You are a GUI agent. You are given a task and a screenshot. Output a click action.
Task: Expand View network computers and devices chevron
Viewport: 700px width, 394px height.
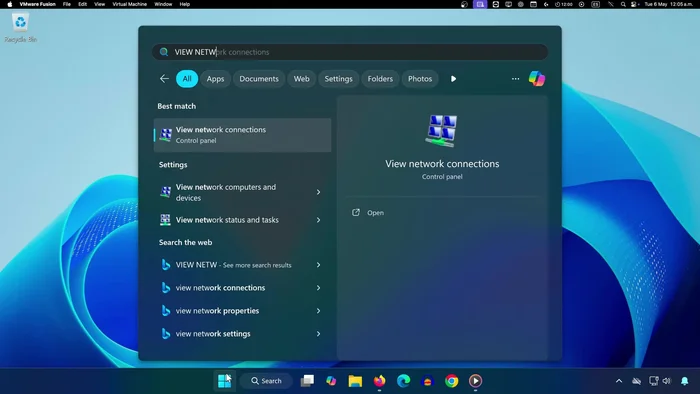tap(318, 192)
